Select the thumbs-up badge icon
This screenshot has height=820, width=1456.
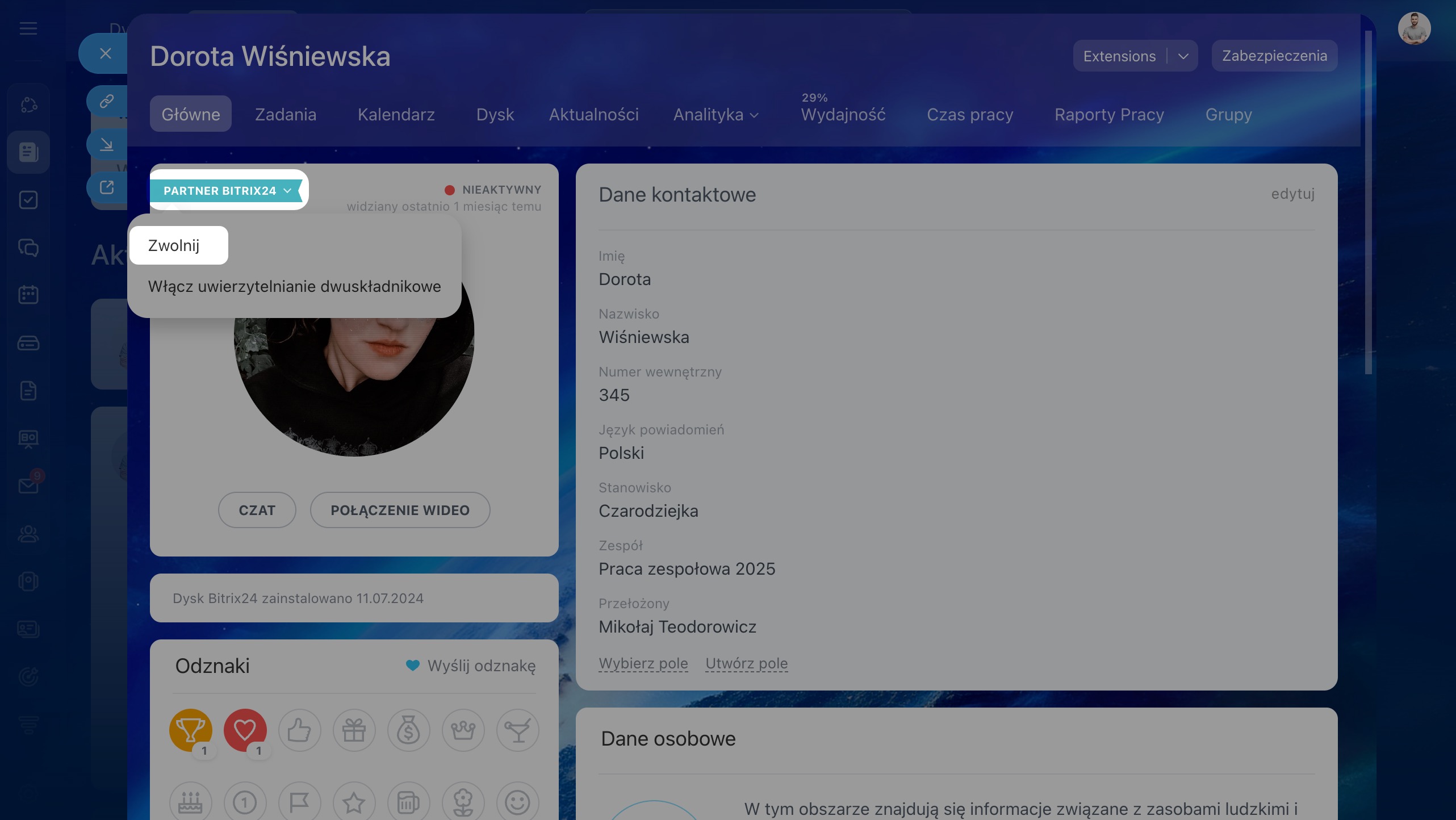click(299, 730)
